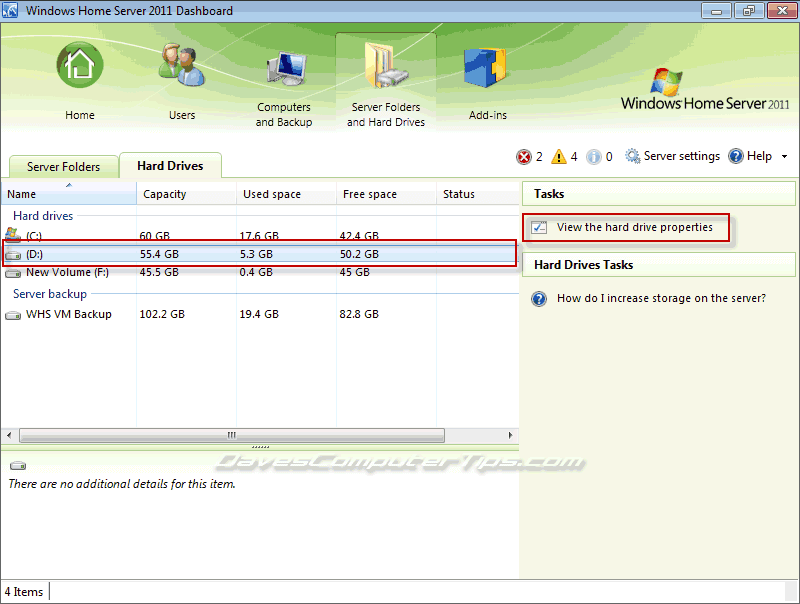Open Server settings
Viewport: 800px width, 604px height.
[682, 156]
